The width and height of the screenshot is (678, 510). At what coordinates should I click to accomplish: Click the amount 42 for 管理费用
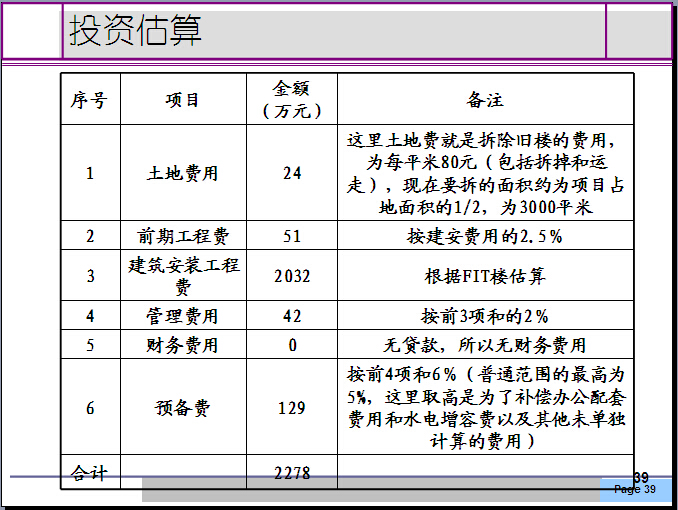pyautogui.click(x=292, y=316)
